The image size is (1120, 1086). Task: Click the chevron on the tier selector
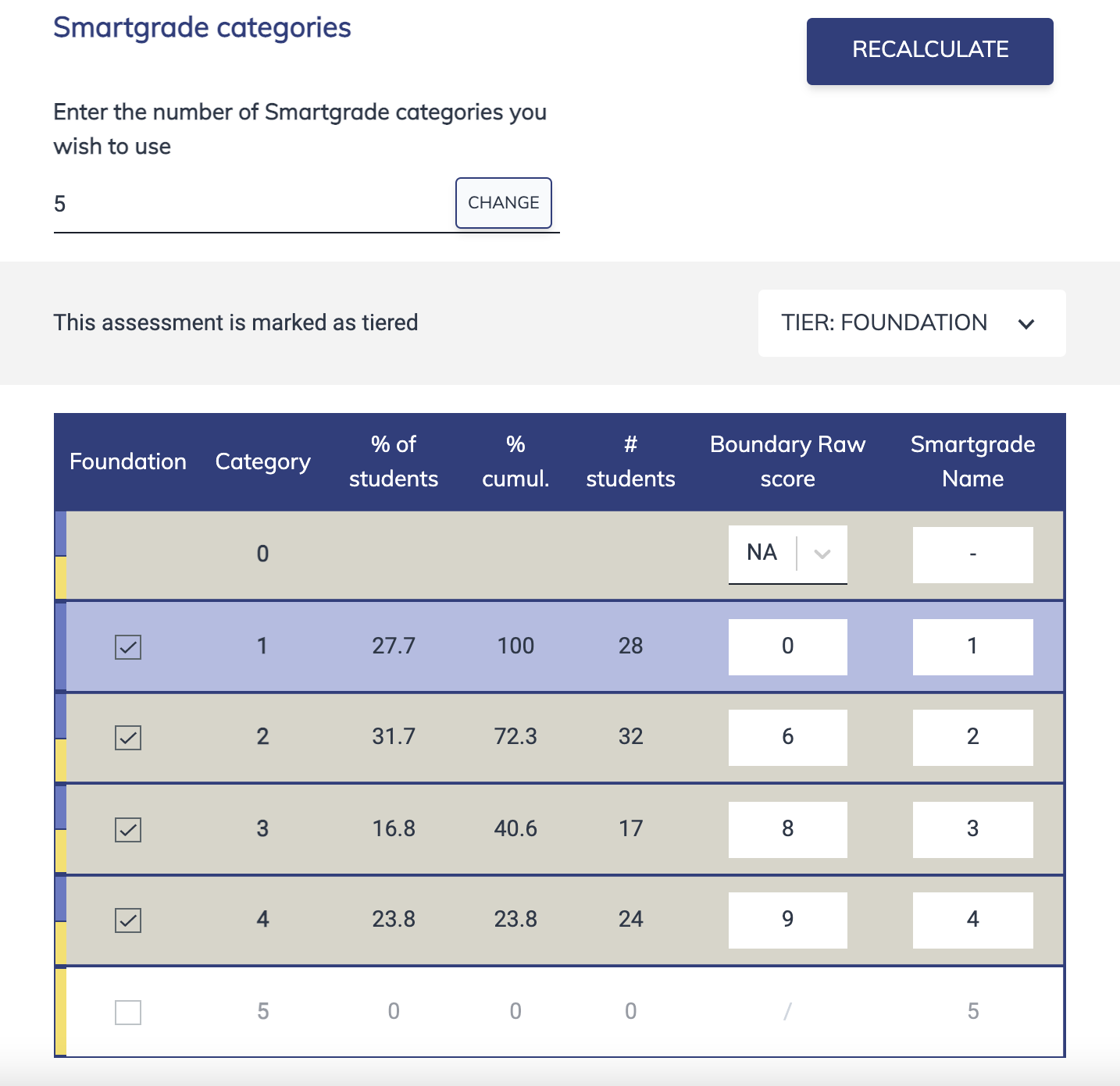(x=1027, y=323)
